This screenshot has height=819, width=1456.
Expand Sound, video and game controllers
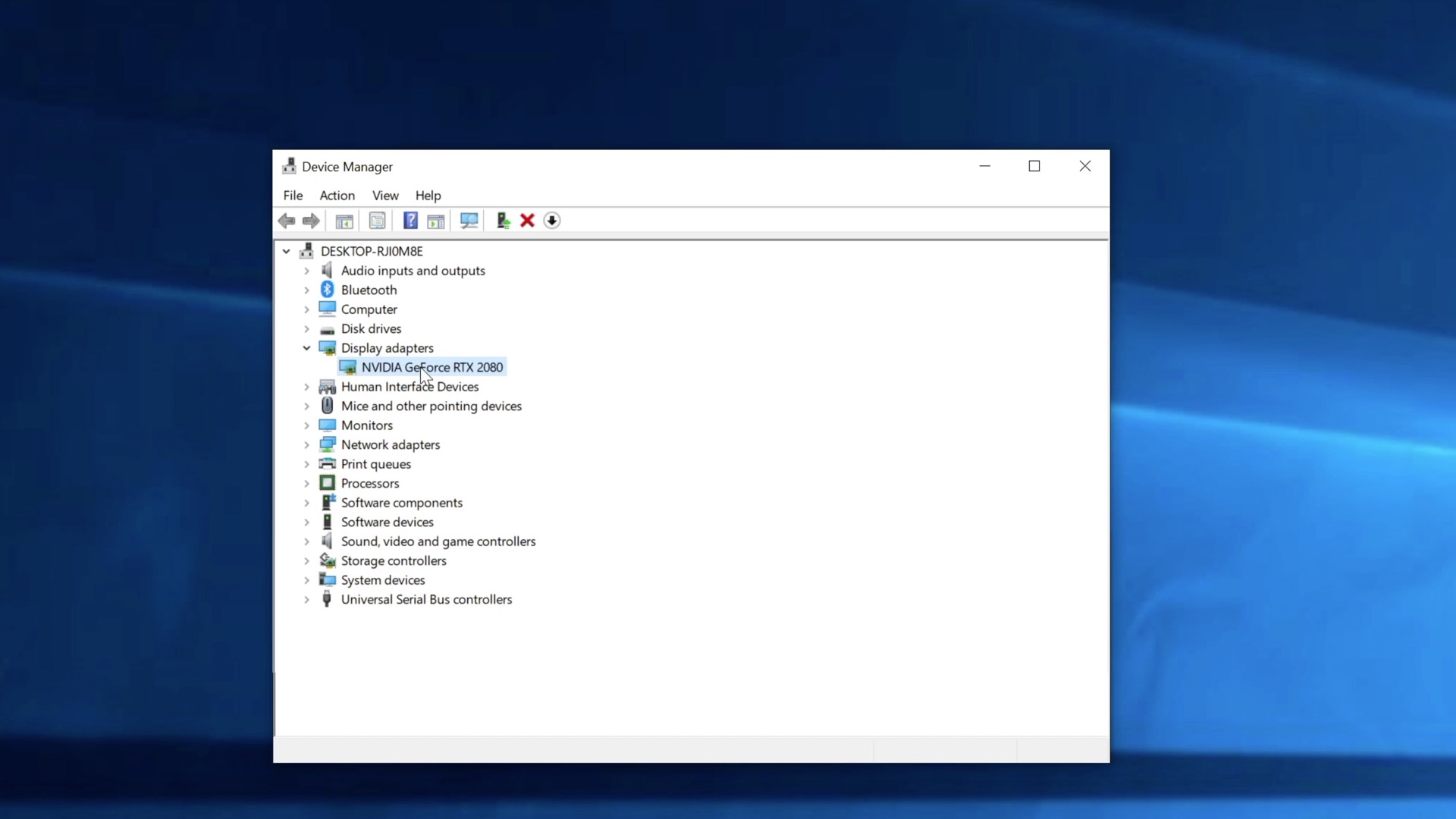point(306,541)
